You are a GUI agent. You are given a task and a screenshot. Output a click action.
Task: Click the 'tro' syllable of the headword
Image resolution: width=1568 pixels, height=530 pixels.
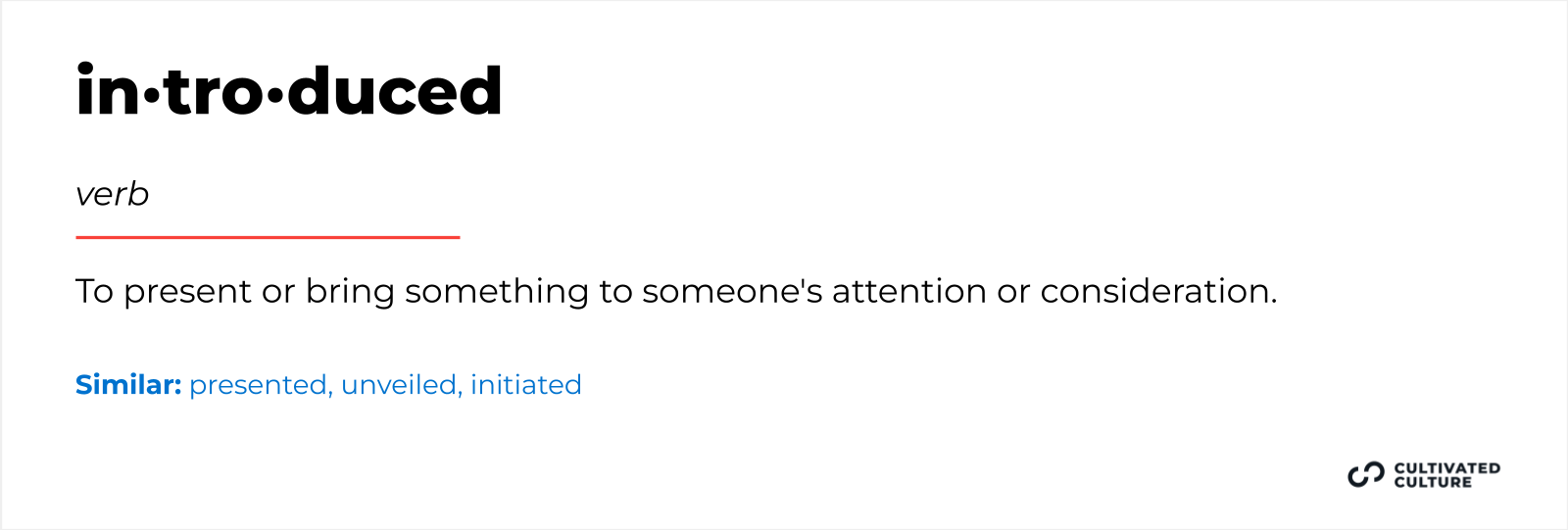click(213, 91)
